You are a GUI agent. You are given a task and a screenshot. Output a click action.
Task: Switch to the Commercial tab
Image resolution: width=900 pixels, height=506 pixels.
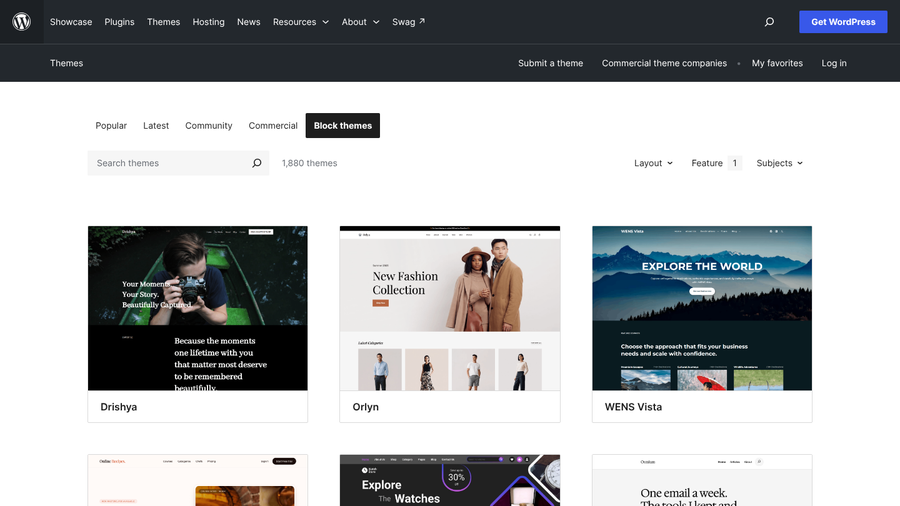coord(273,126)
